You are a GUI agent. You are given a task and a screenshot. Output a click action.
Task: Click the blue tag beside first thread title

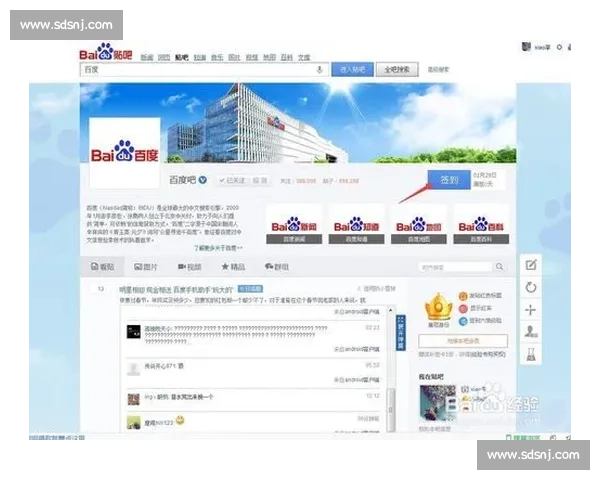(x=250, y=289)
